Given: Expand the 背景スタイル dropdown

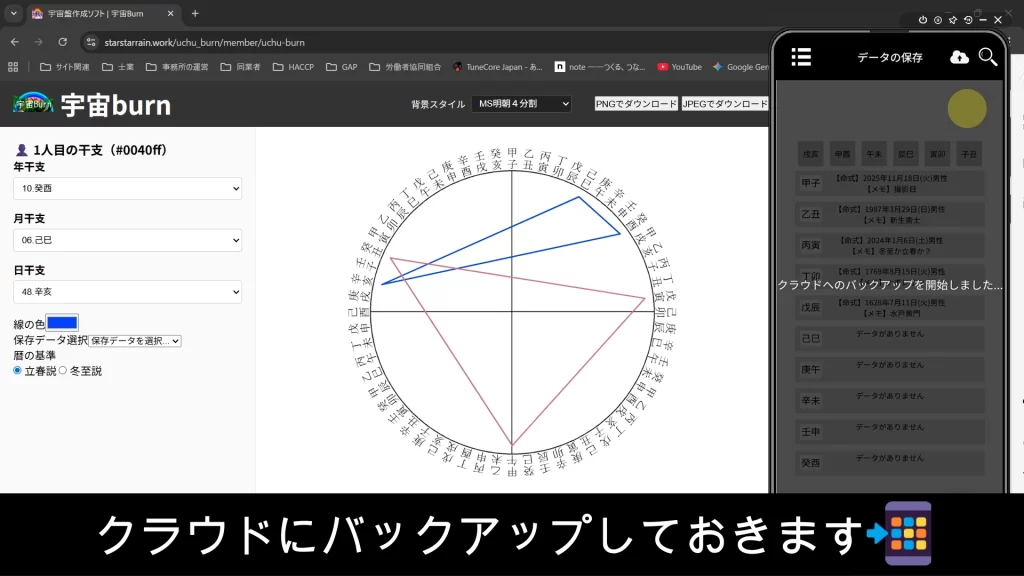Looking at the screenshot, I should click(x=521, y=104).
